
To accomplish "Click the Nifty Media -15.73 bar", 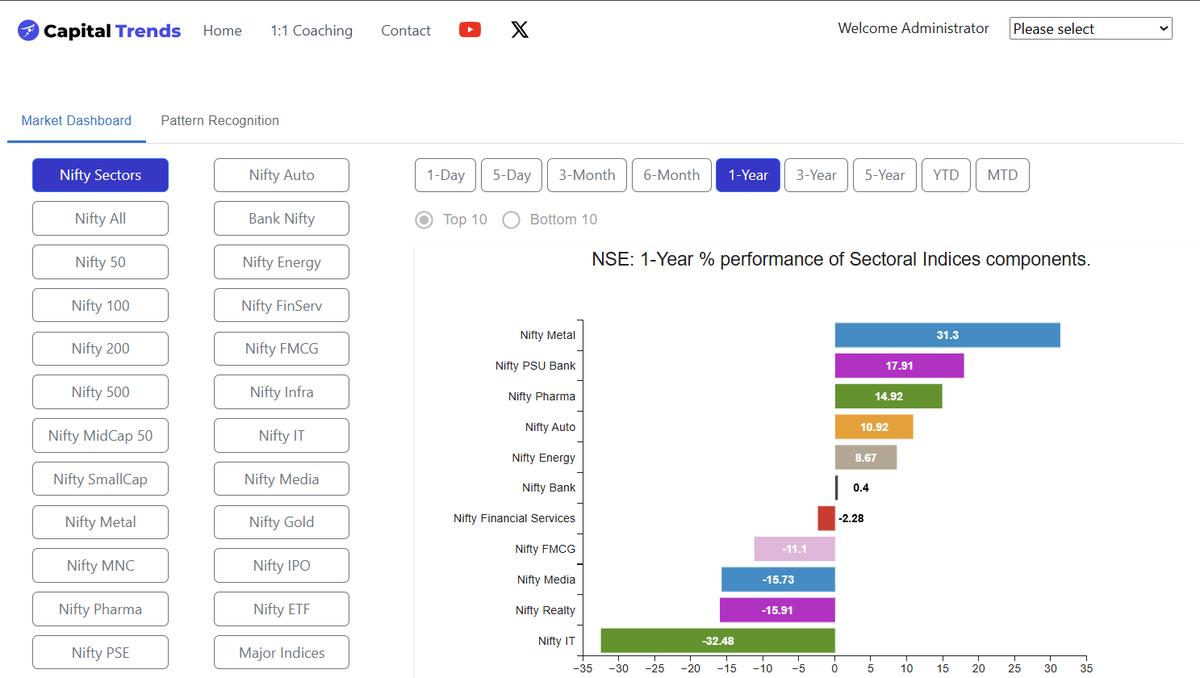I will 778,579.
